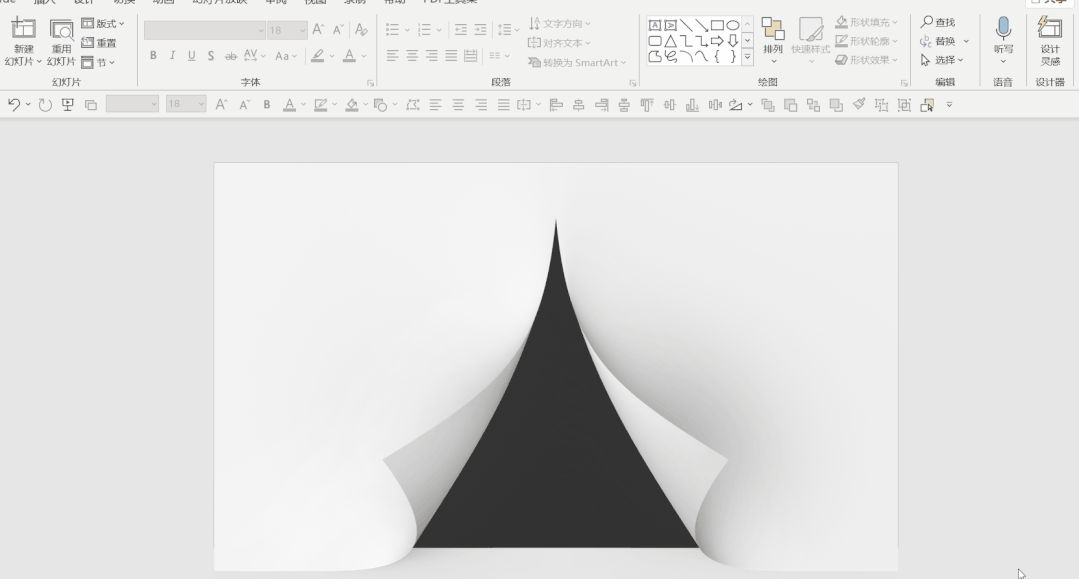Open the Section (节) dropdown
The height and width of the screenshot is (579, 1079).
[98, 63]
